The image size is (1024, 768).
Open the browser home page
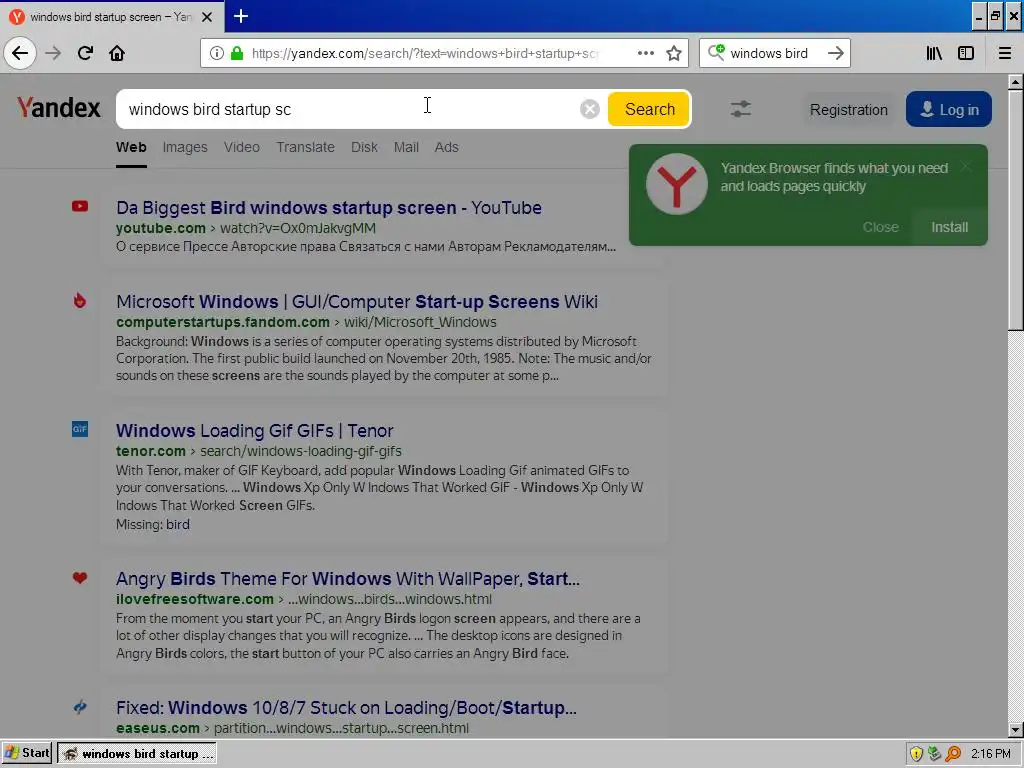117,53
